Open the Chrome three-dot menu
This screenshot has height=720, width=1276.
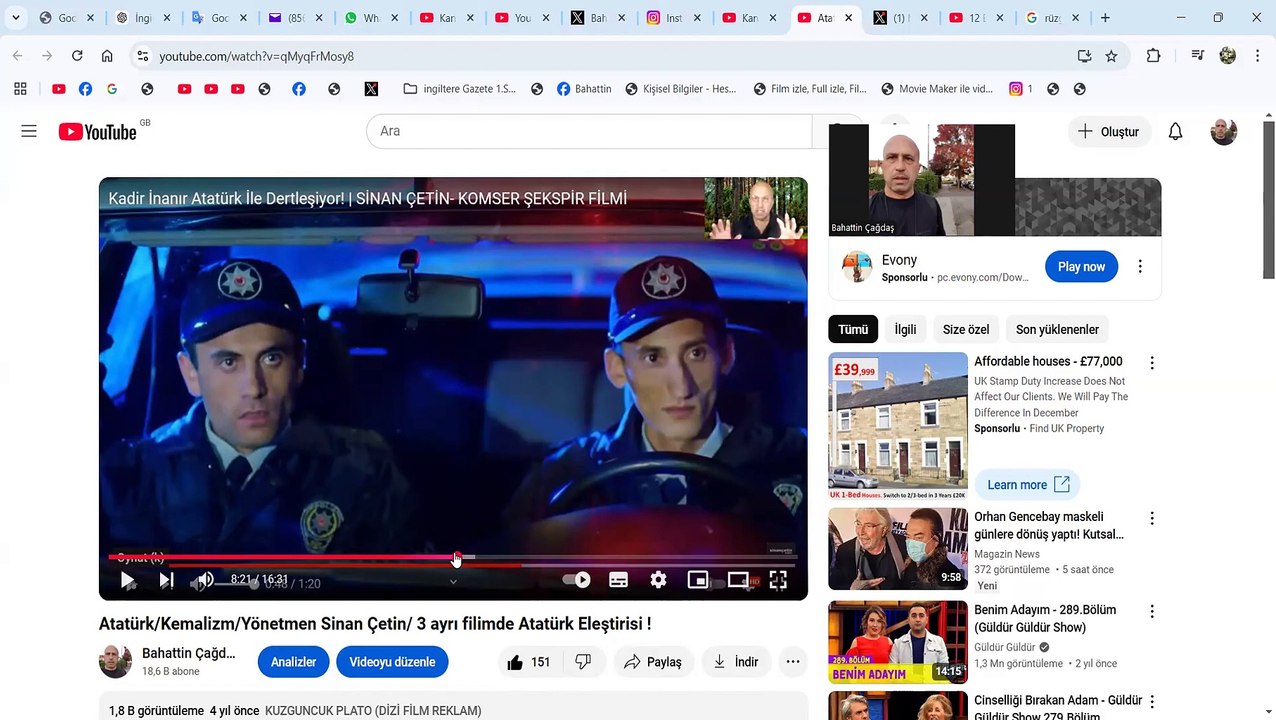[x=1257, y=56]
